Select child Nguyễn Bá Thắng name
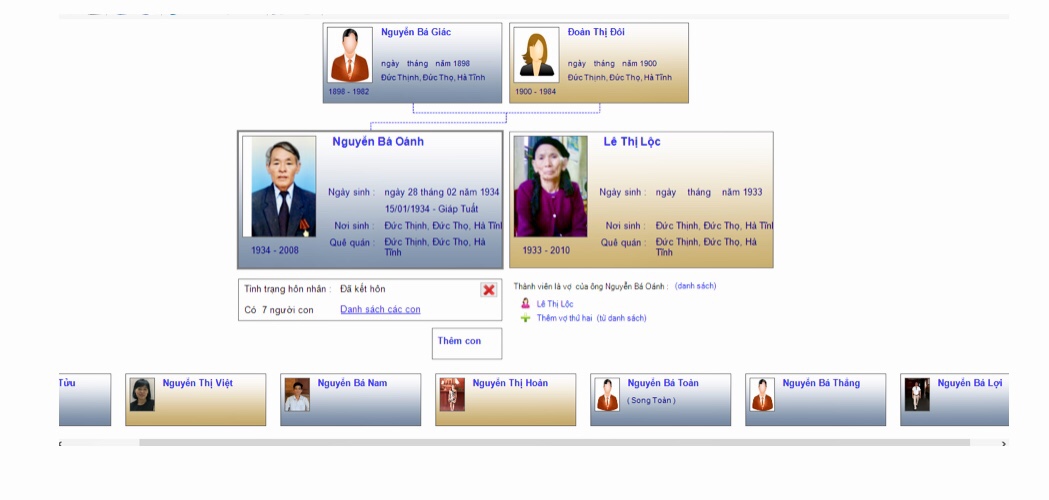Viewport: 1049px width, 500px height. click(x=821, y=383)
